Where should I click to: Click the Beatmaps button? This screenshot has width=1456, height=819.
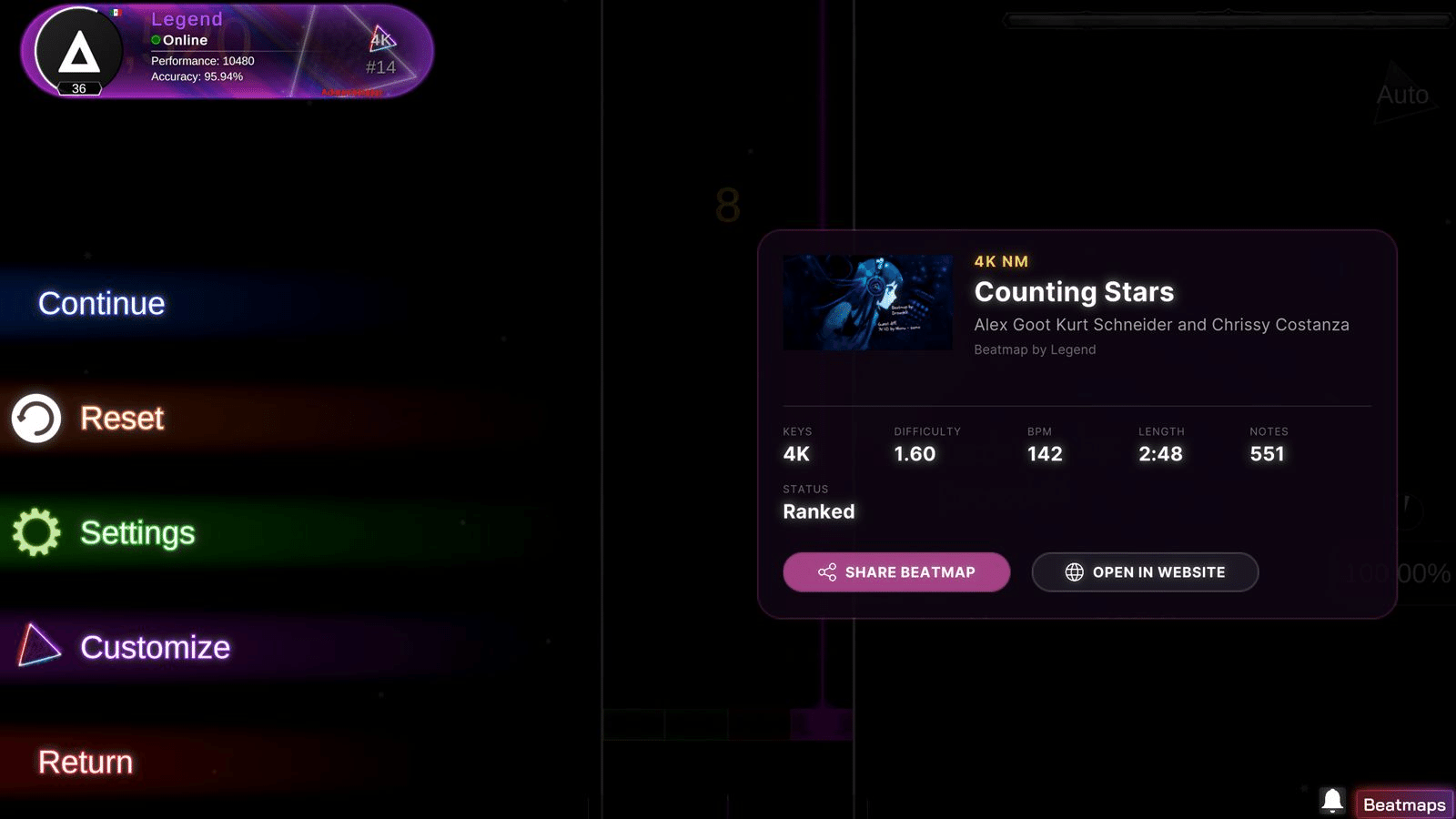pyautogui.click(x=1404, y=804)
